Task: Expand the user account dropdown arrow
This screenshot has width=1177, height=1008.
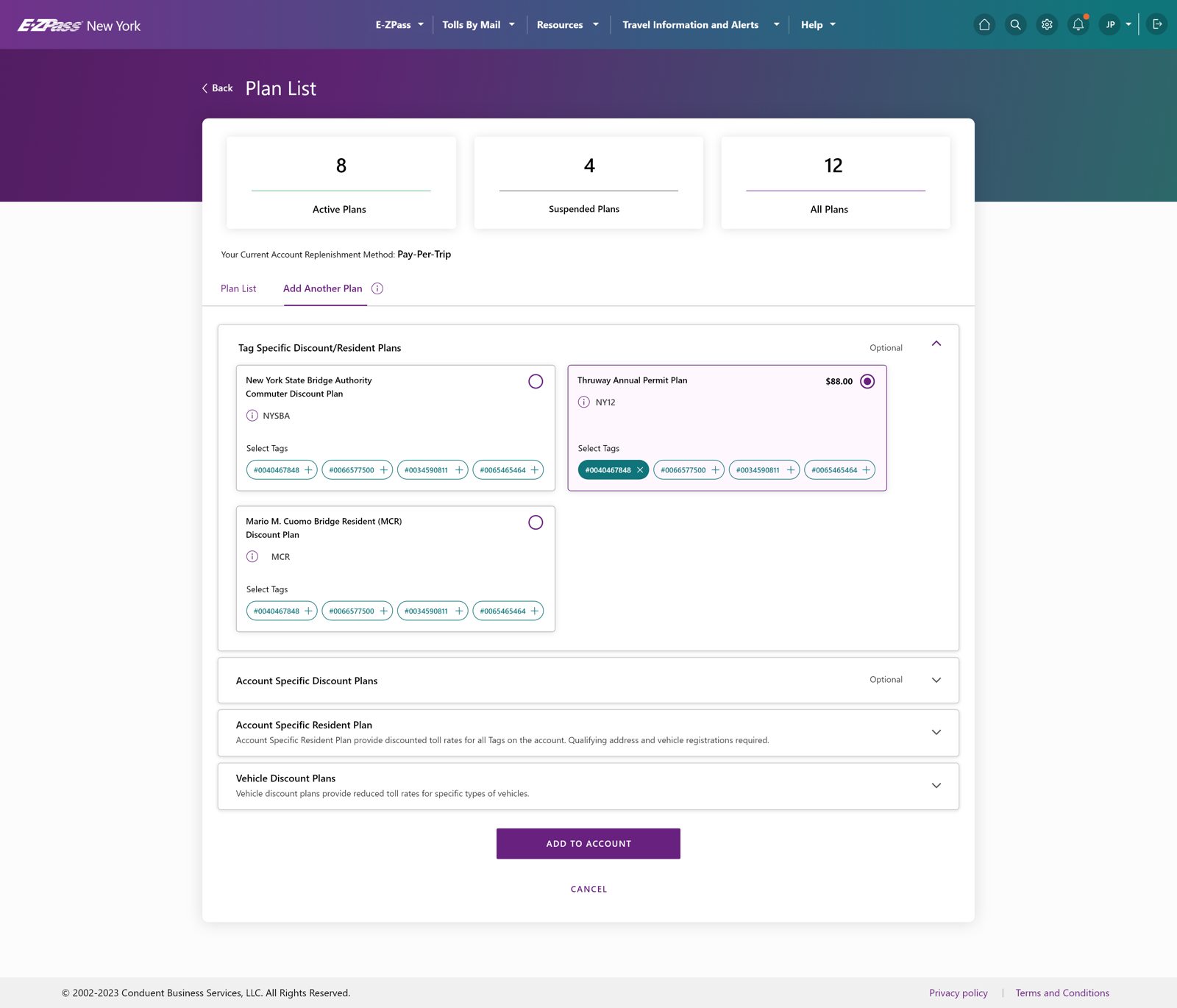Action: pos(1128,24)
